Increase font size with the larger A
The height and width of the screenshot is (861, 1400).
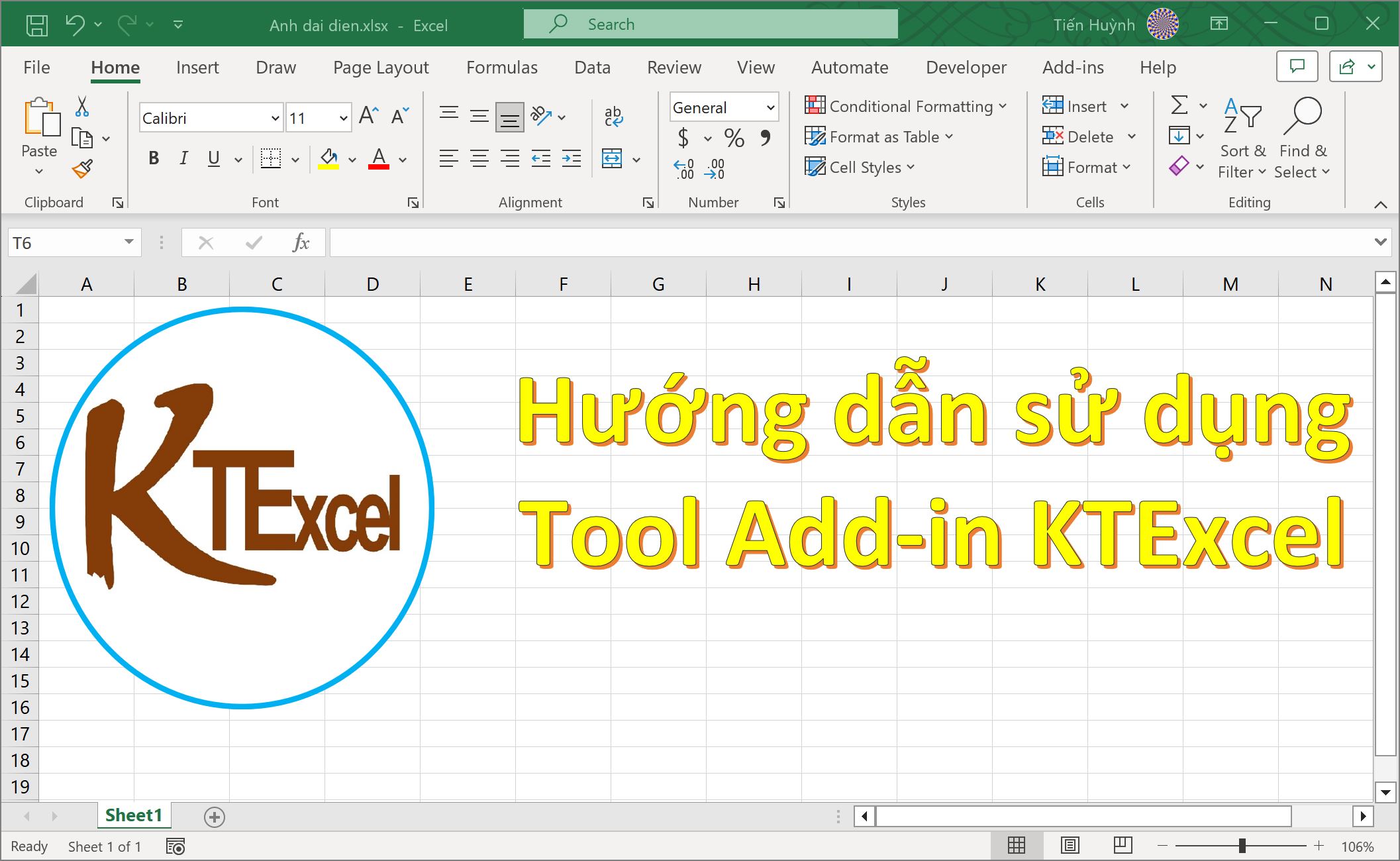coord(369,116)
